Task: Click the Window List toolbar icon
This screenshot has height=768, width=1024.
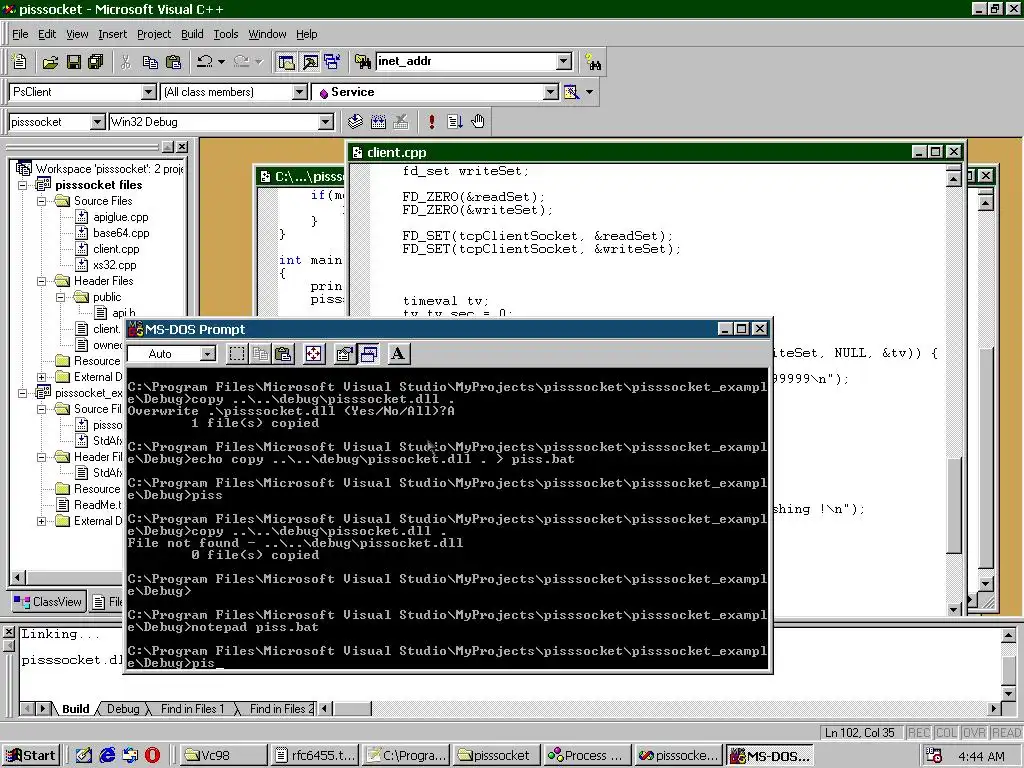Action: (332, 62)
